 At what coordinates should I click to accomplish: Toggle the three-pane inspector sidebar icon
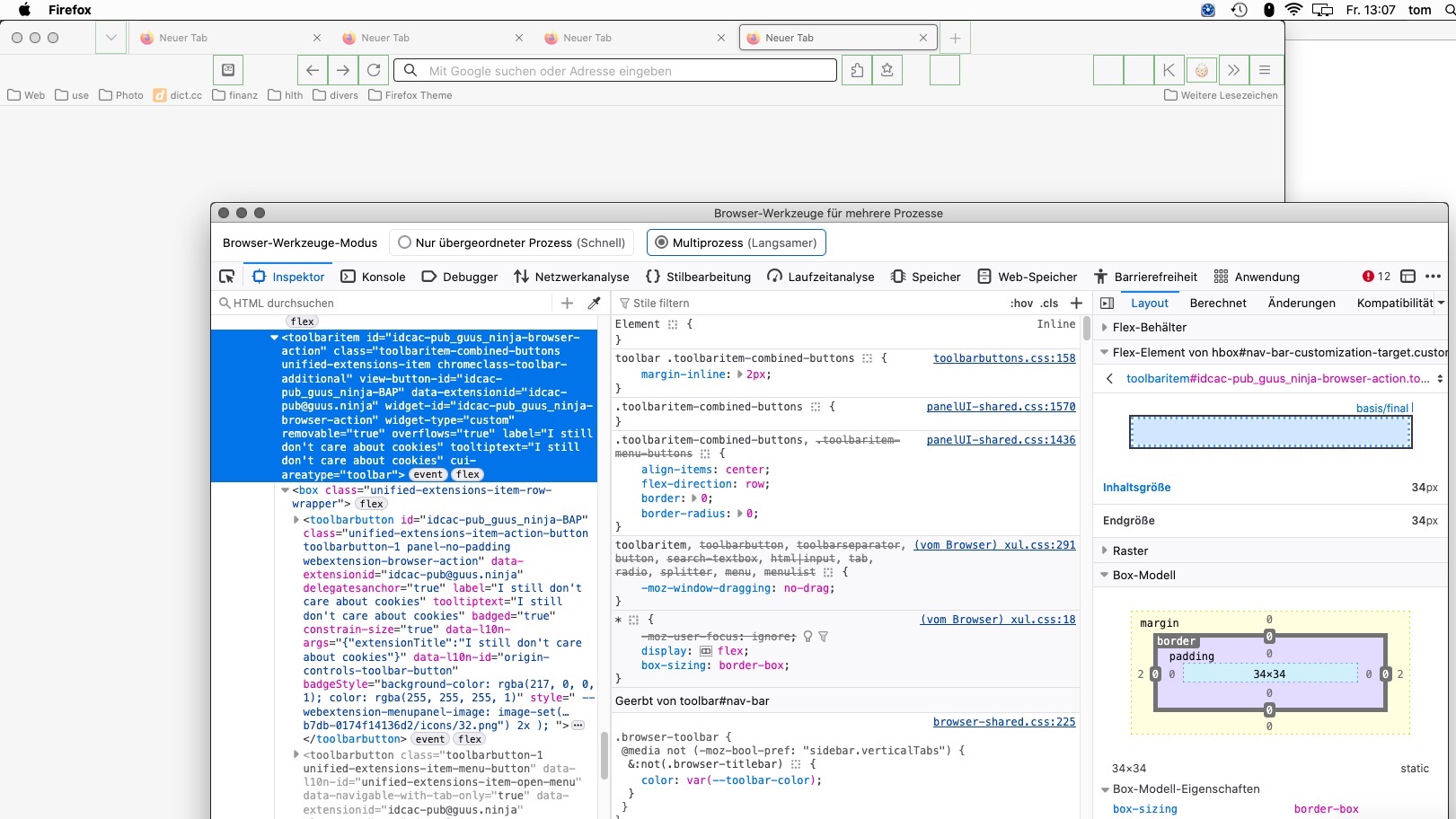point(1107,304)
